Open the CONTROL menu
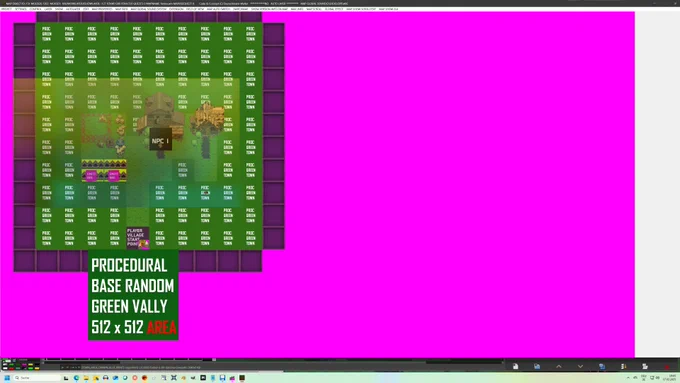Viewport: 680px width, 383px height. point(35,9)
